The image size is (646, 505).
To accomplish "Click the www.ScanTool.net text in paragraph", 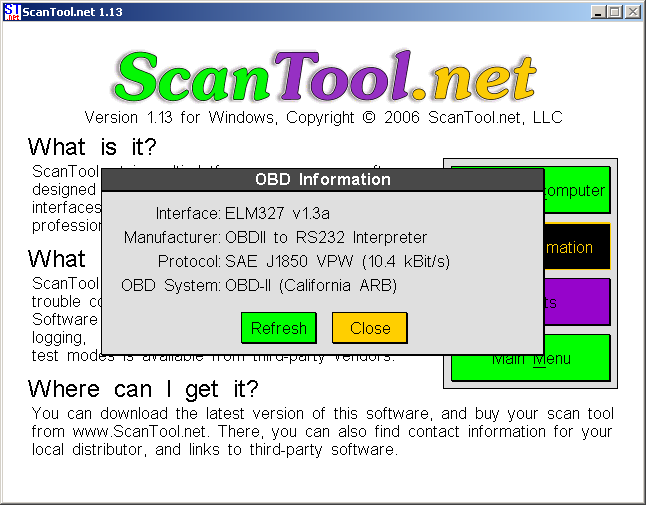I will point(139,431).
